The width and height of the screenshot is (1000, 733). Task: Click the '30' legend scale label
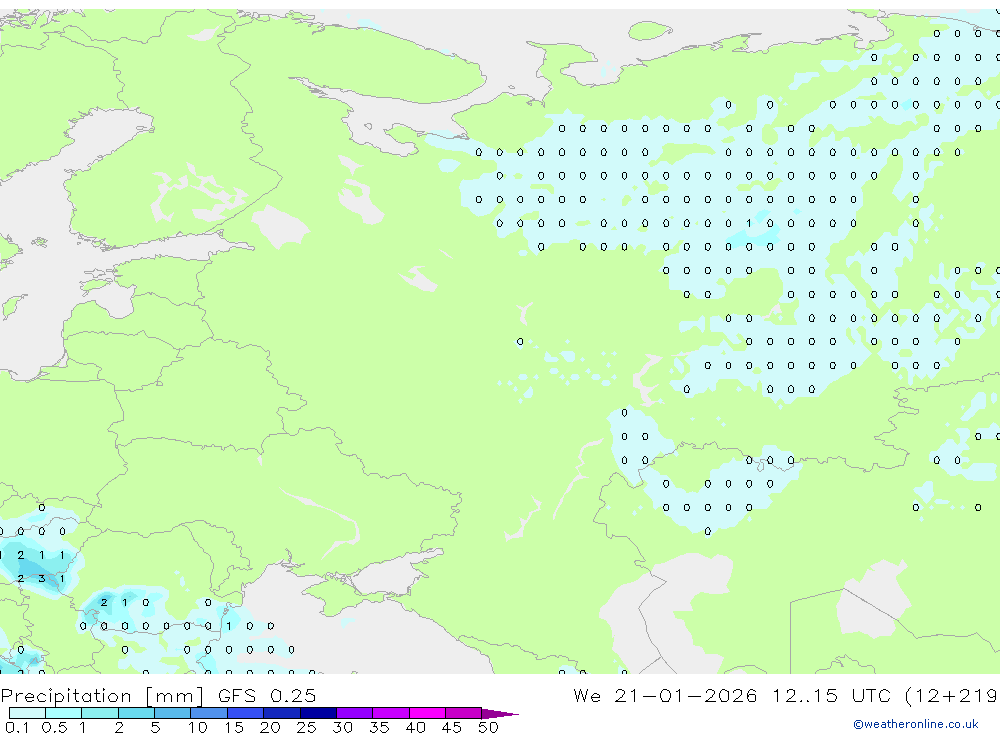point(342,727)
